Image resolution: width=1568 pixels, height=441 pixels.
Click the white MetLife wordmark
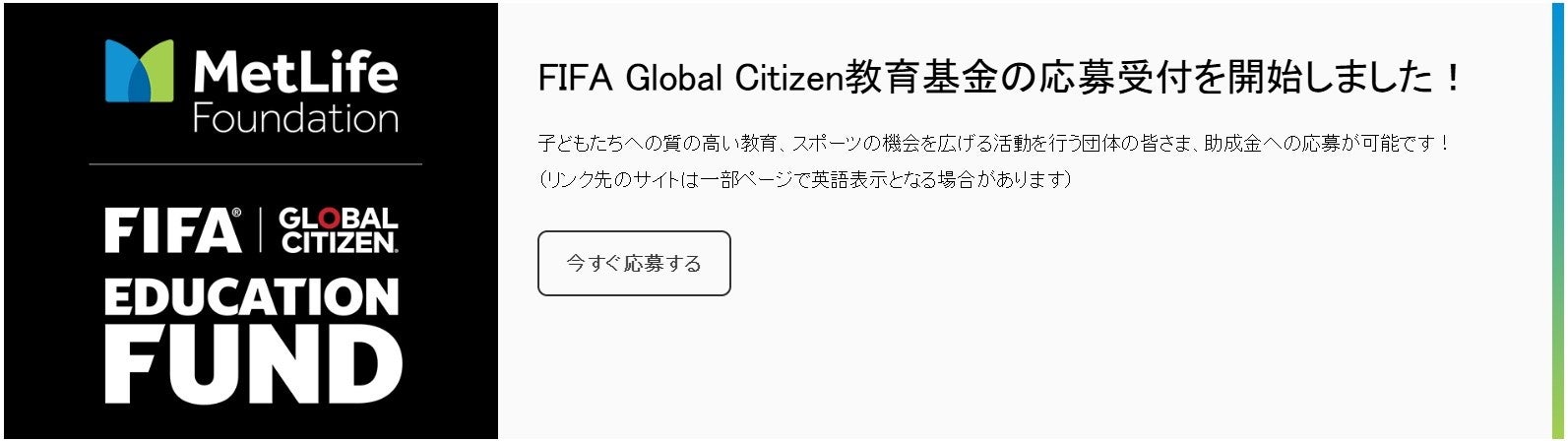tap(294, 73)
